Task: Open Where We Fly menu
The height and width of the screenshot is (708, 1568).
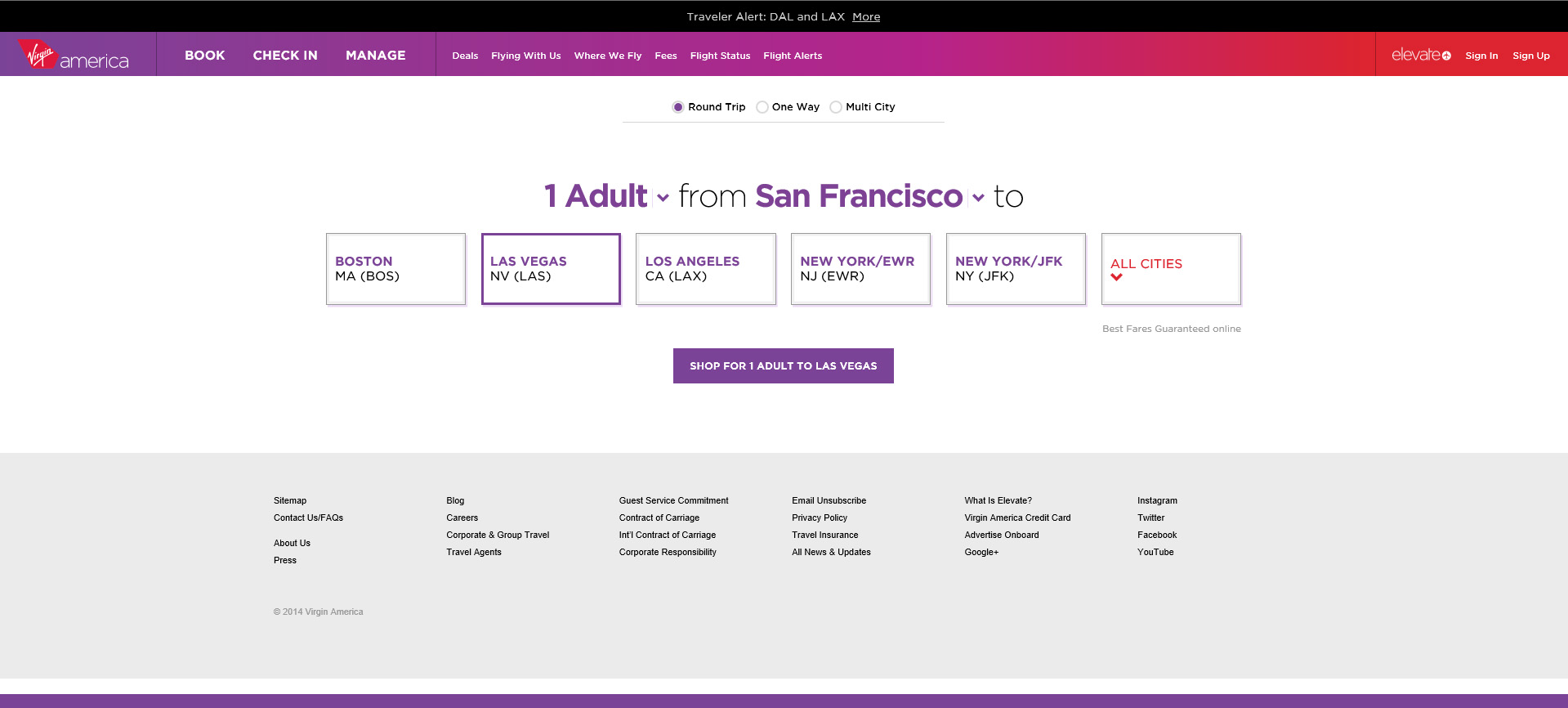Action: tap(608, 56)
